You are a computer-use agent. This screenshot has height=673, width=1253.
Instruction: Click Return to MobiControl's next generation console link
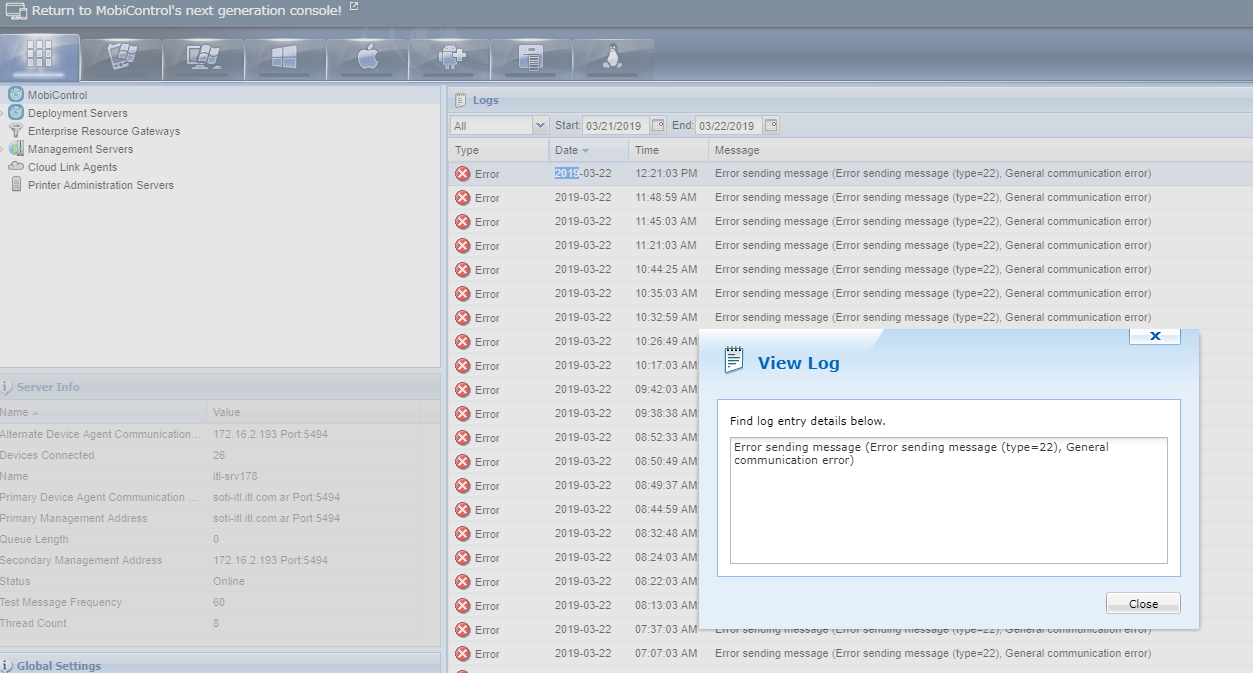pyautogui.click(x=186, y=10)
